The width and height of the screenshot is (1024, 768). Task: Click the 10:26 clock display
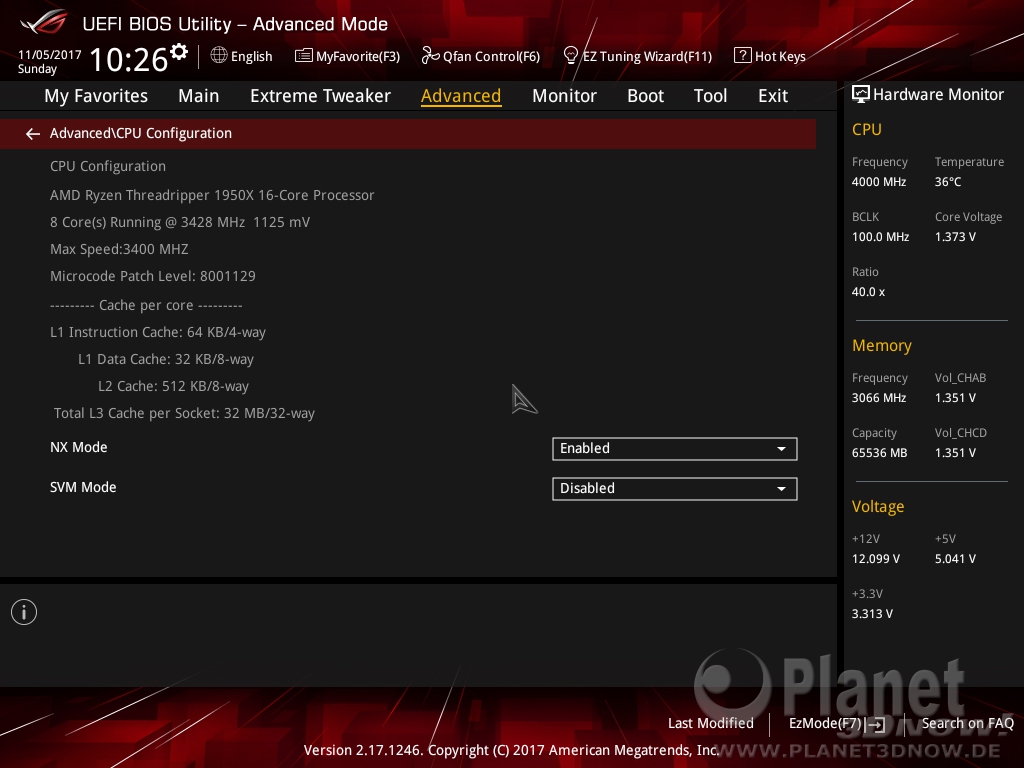[x=129, y=59]
